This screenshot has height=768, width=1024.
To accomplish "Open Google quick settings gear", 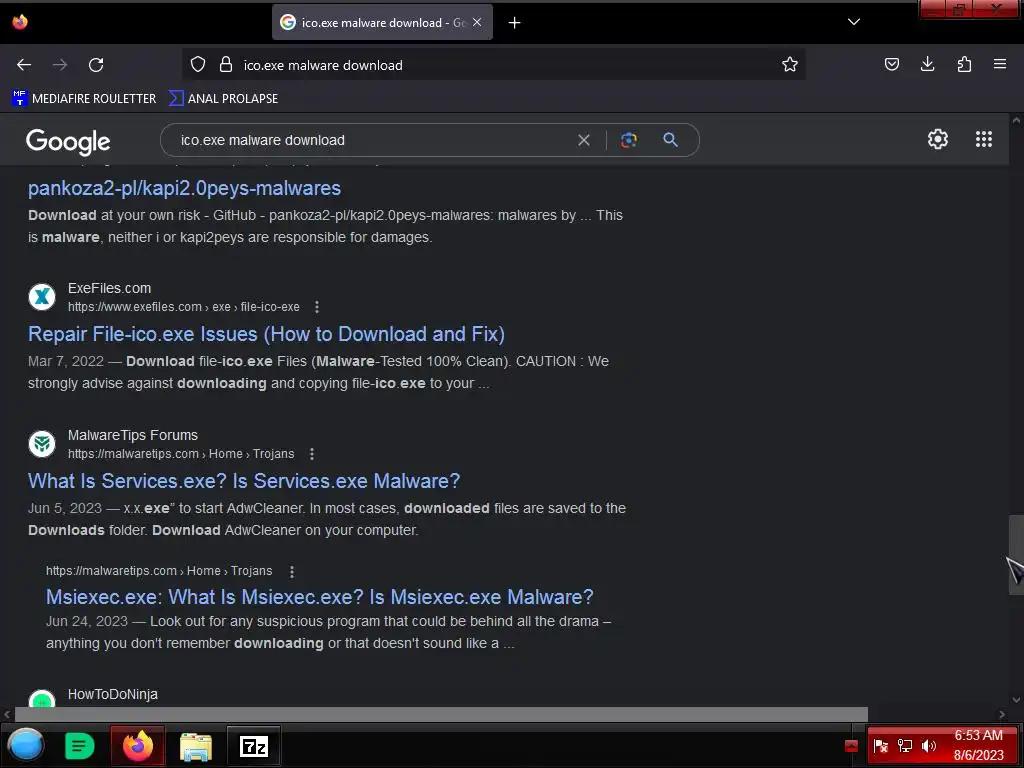I will click(x=938, y=139).
